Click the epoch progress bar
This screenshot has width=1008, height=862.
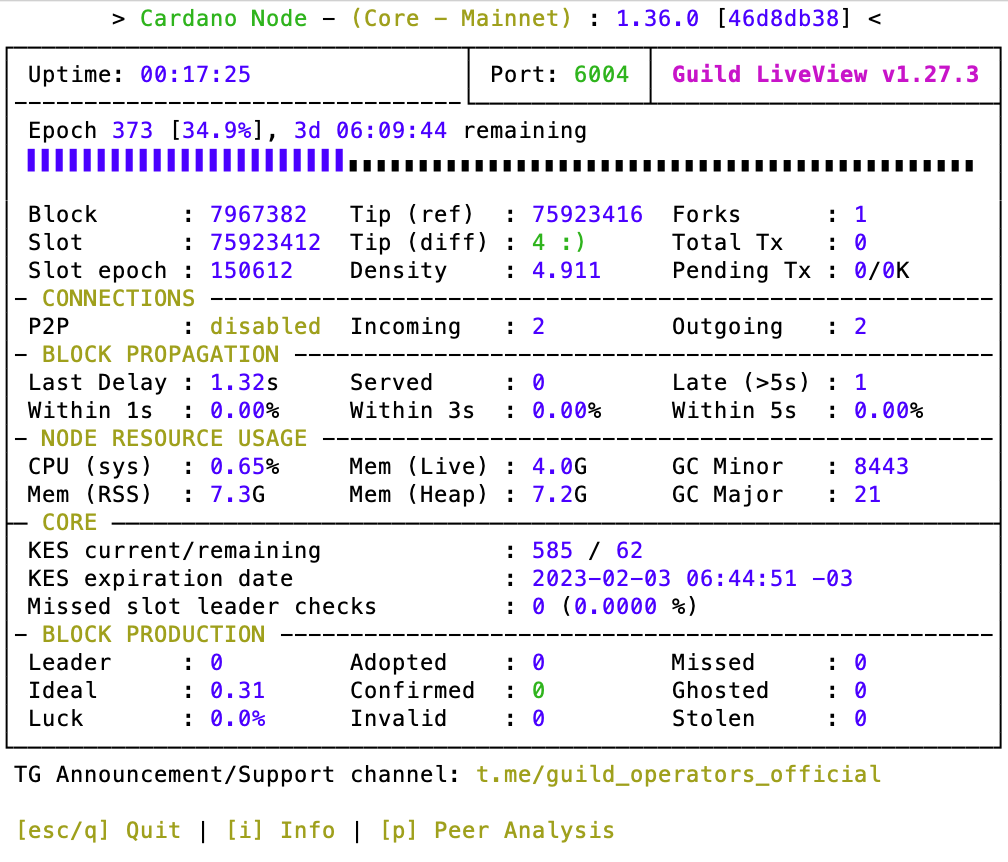point(500,161)
